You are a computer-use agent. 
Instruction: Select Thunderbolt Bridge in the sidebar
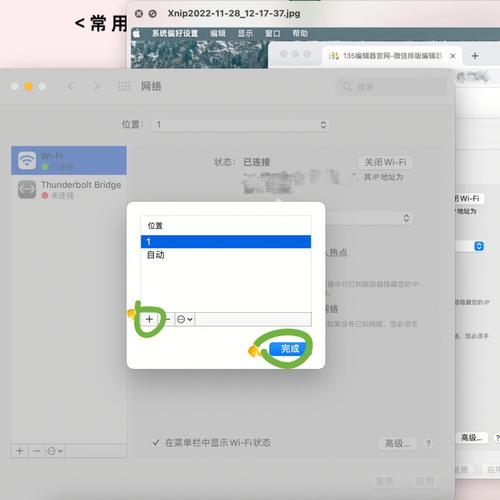click(x=69, y=189)
